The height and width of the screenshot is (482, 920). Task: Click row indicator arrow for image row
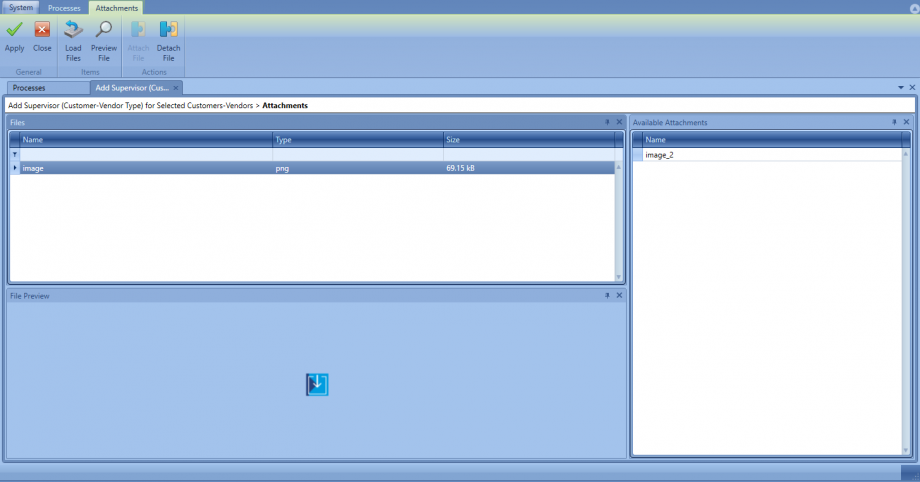pyautogui.click(x=15, y=168)
